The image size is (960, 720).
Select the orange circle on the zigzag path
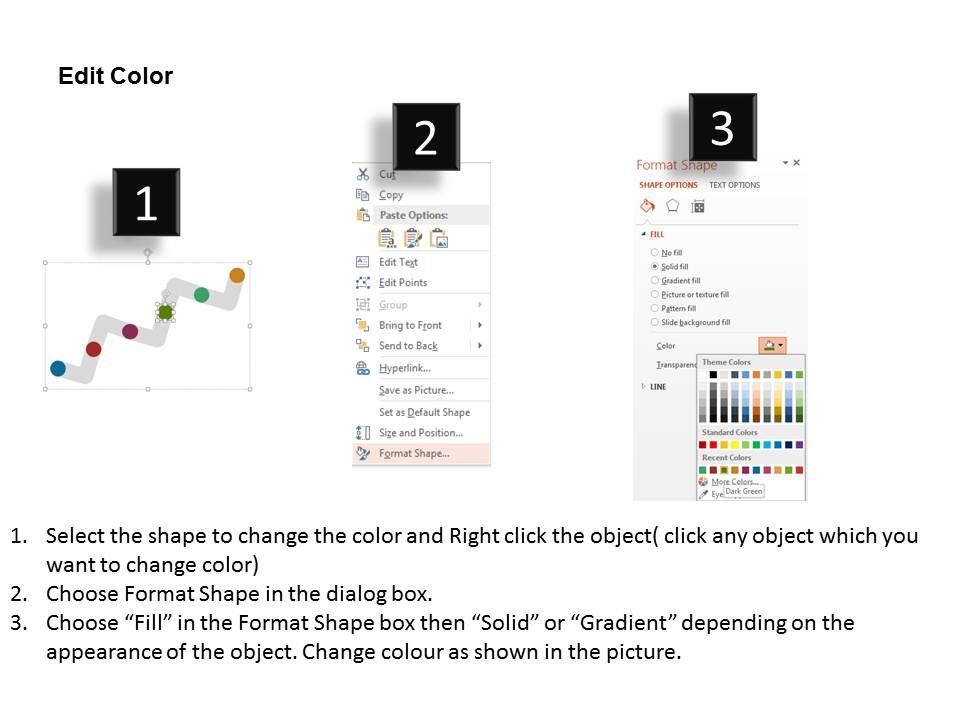pos(237,275)
